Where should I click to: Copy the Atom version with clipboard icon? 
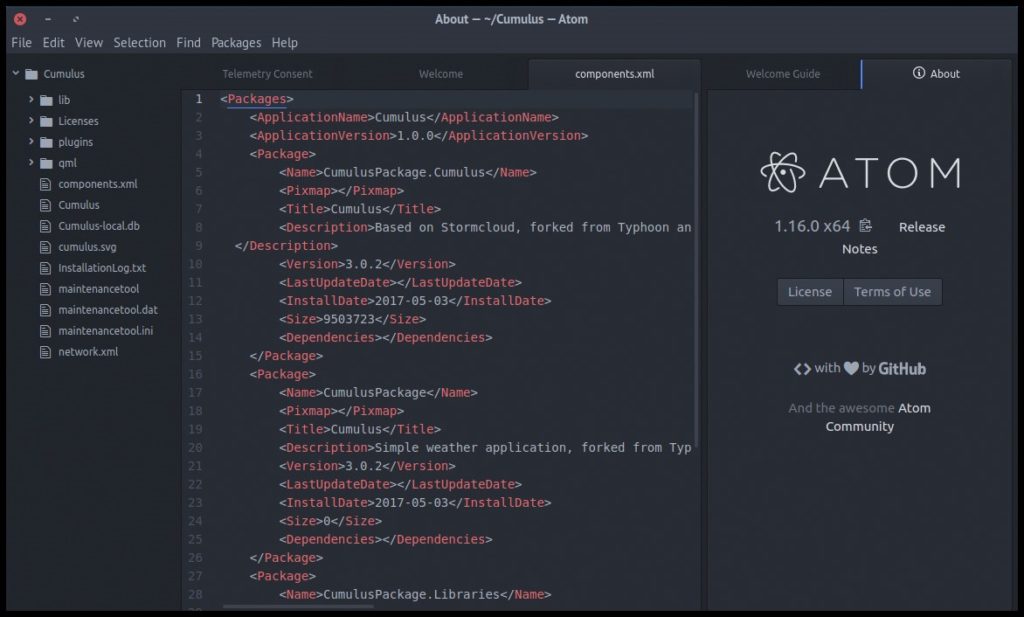click(x=865, y=226)
